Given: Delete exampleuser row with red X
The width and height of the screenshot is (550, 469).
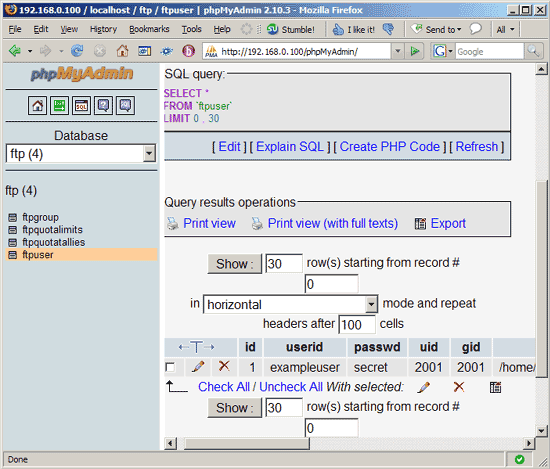Looking at the screenshot, I should 224,366.
